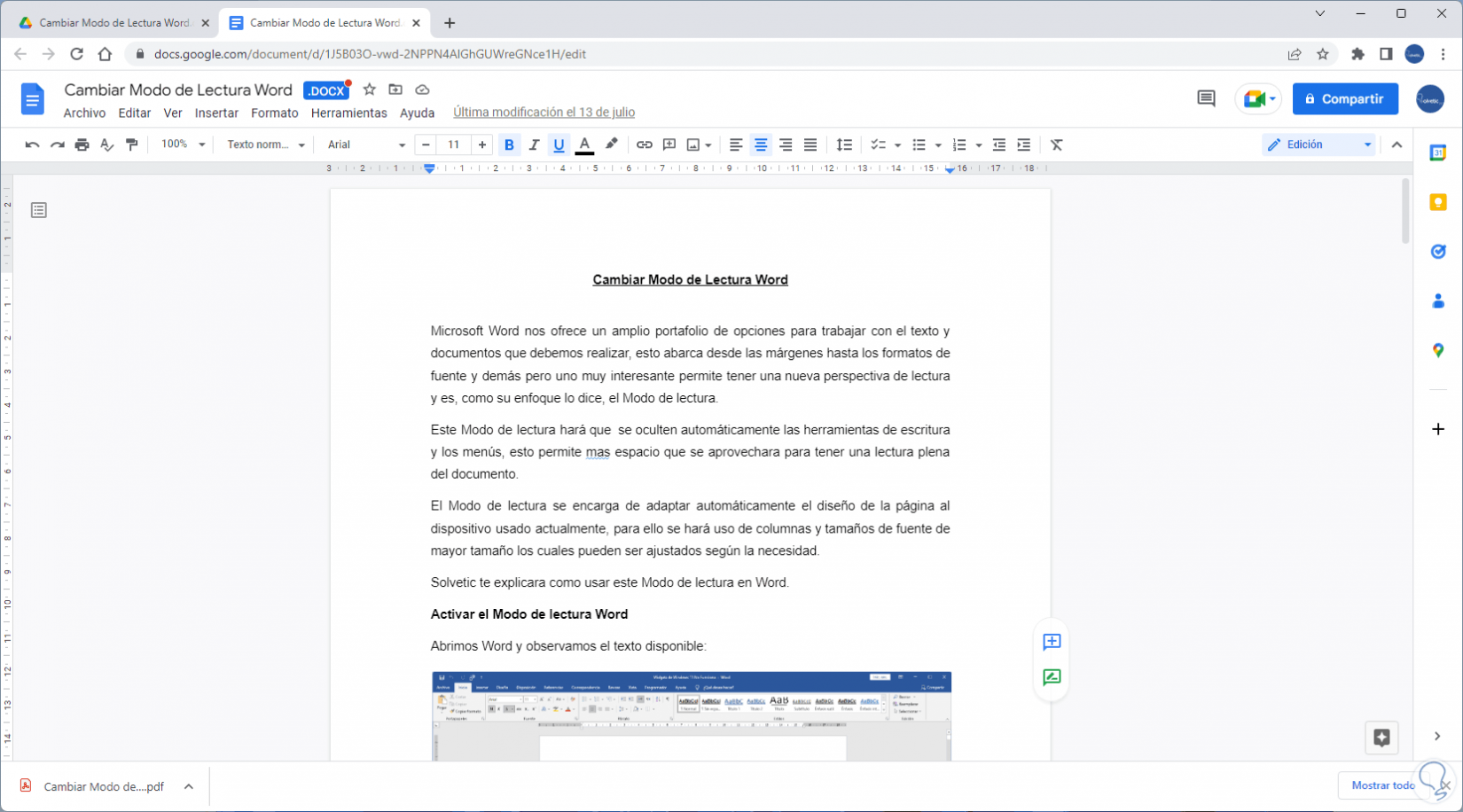Open Google Keep in the side panel
This screenshot has height=812, width=1463.
(x=1438, y=203)
